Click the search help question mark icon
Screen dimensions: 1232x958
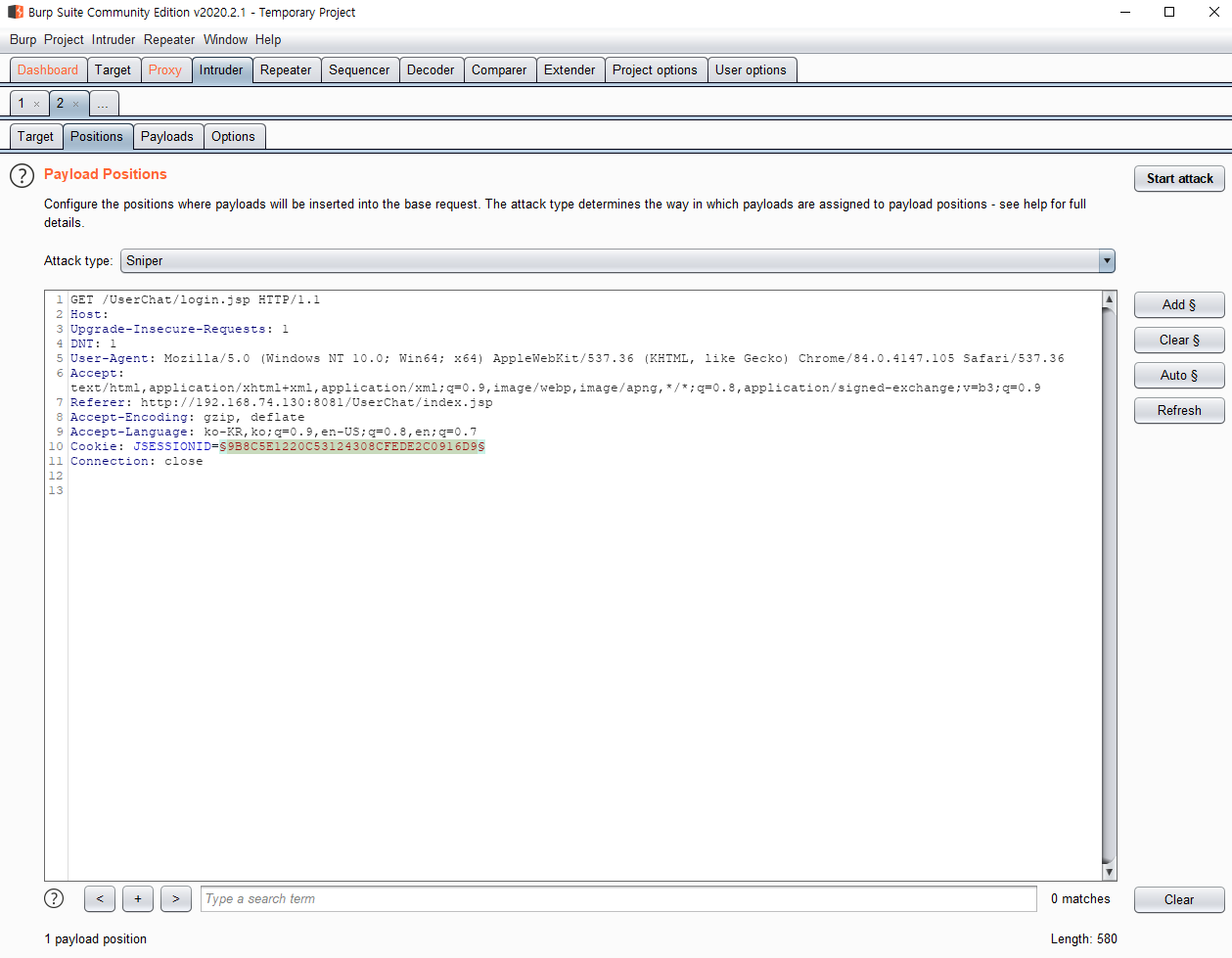(55, 898)
